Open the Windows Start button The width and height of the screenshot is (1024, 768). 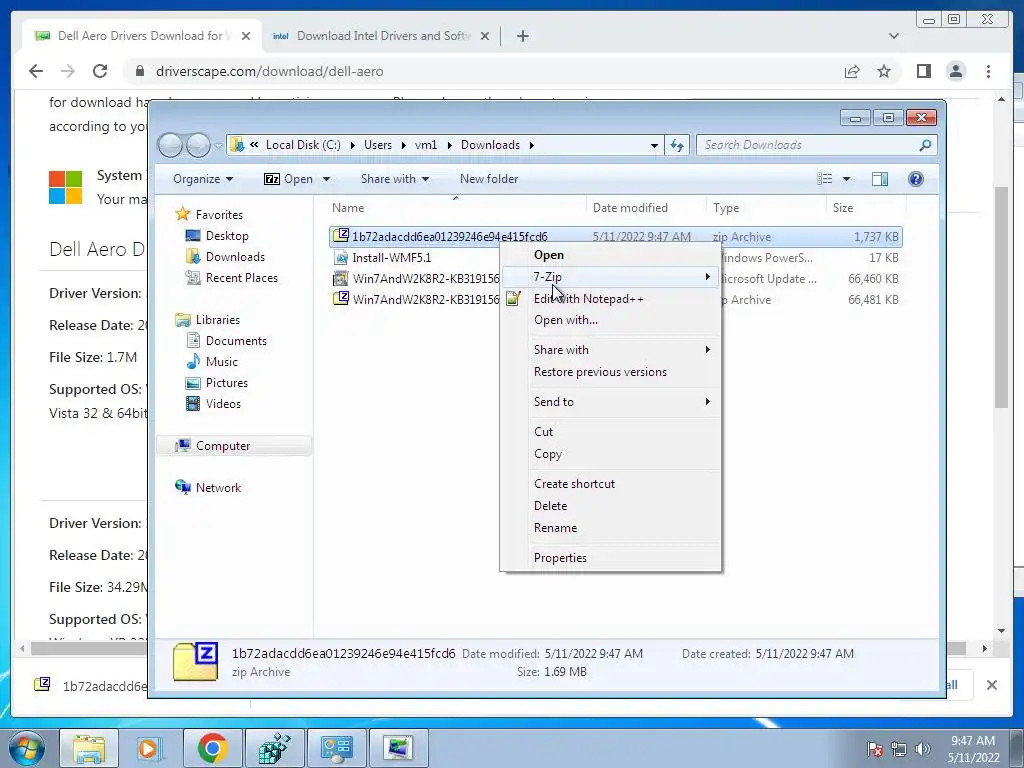pyautogui.click(x=27, y=748)
